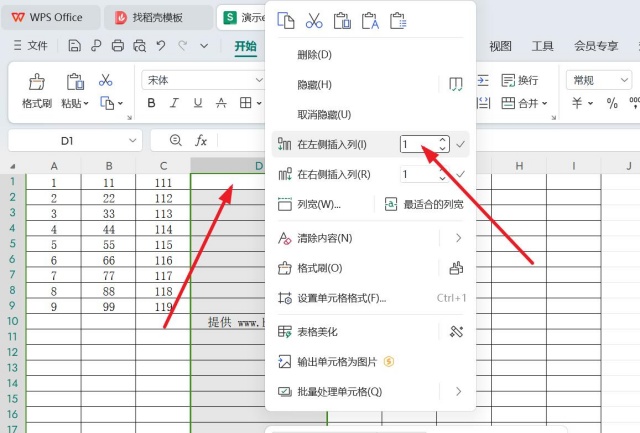The height and width of the screenshot is (433, 640).
Task: Click the paste special icon in context menu
Action: (398, 20)
